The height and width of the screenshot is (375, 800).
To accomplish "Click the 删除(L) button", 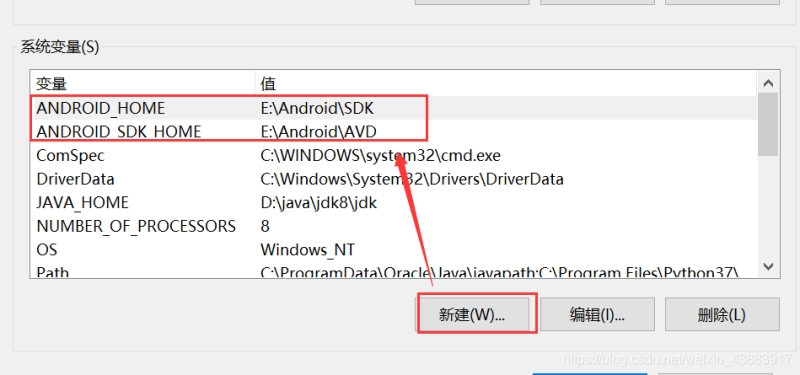I will (722, 315).
